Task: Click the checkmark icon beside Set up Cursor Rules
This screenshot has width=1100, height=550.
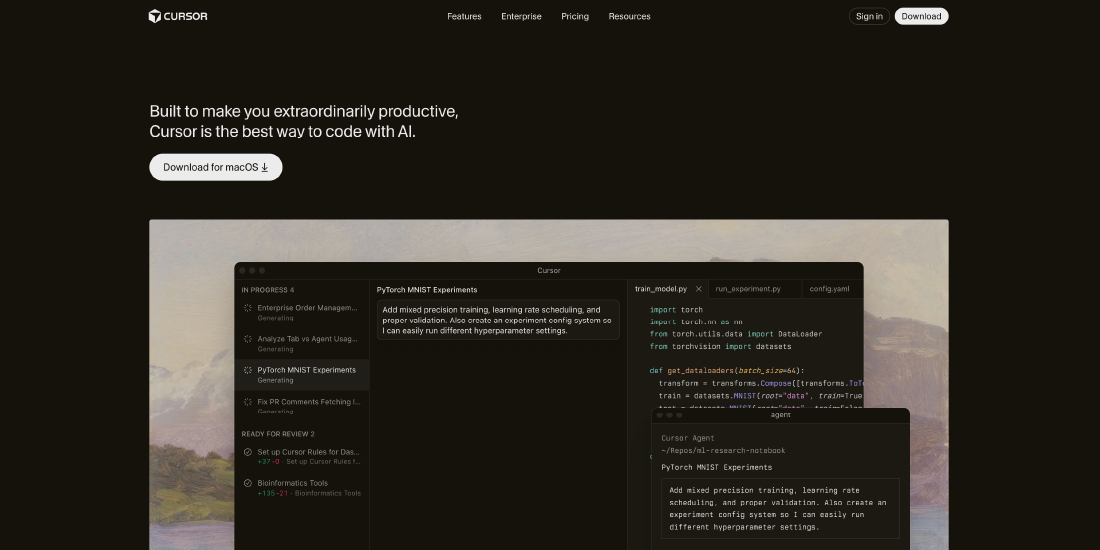Action: tap(248, 452)
